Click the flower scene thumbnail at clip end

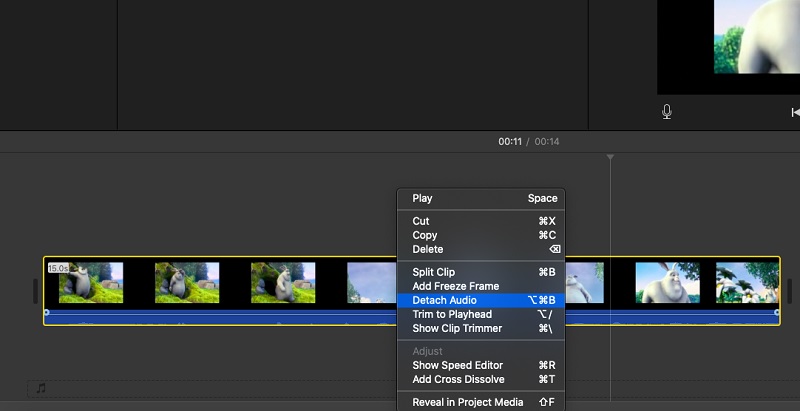click(747, 282)
